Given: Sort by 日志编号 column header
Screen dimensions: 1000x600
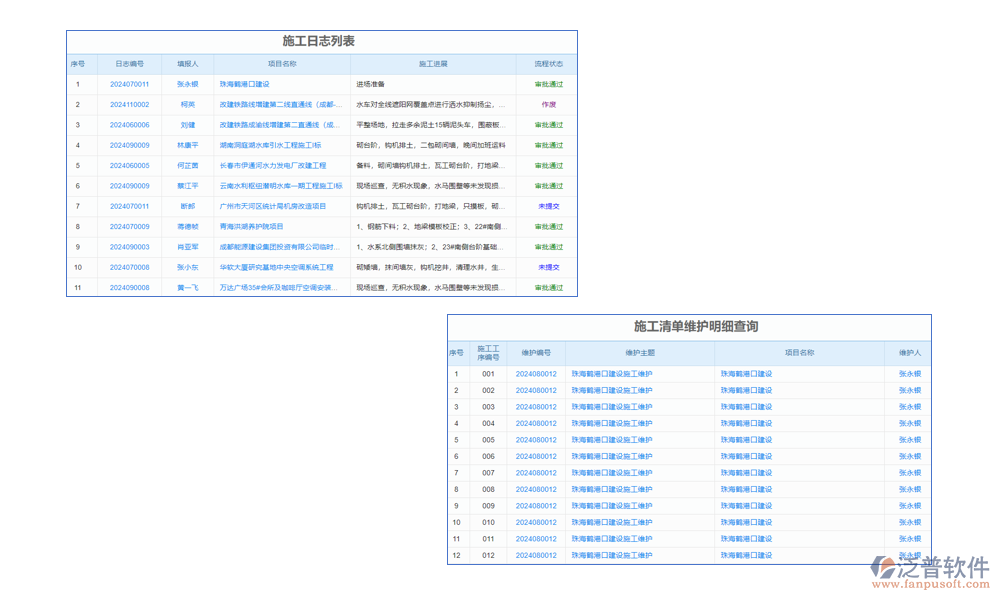Looking at the screenshot, I should (129, 63).
